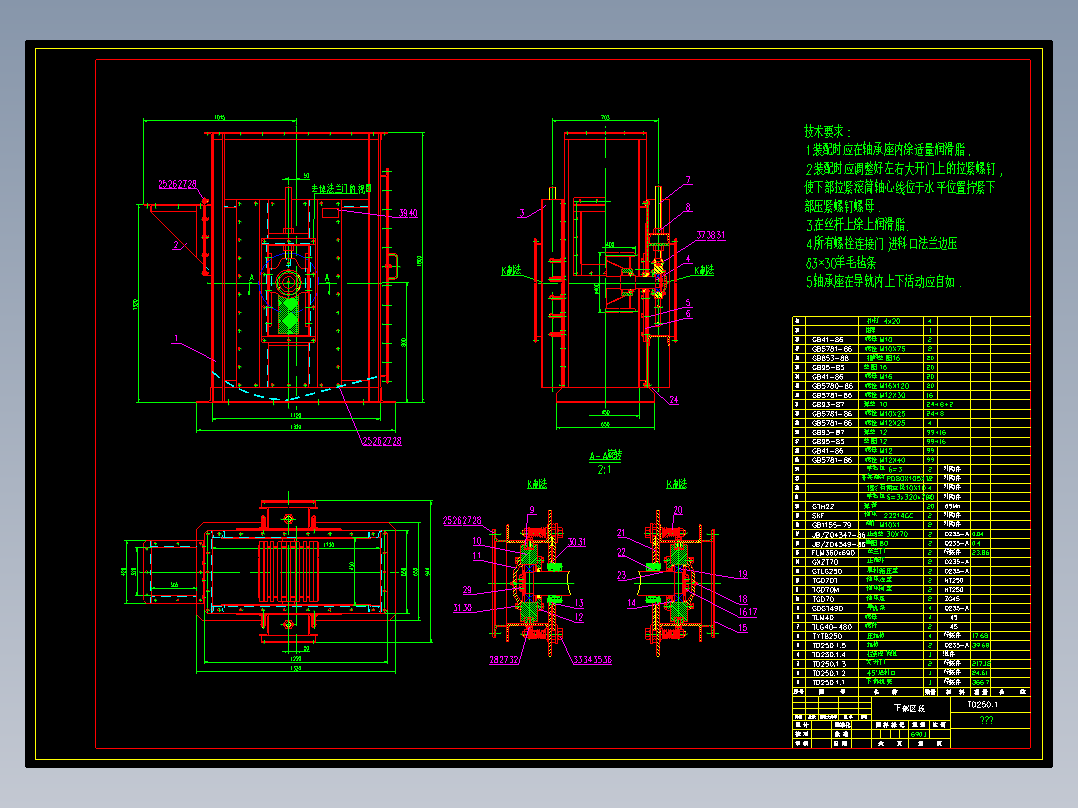
Task: Click the A-A section view label
Action: point(605,455)
